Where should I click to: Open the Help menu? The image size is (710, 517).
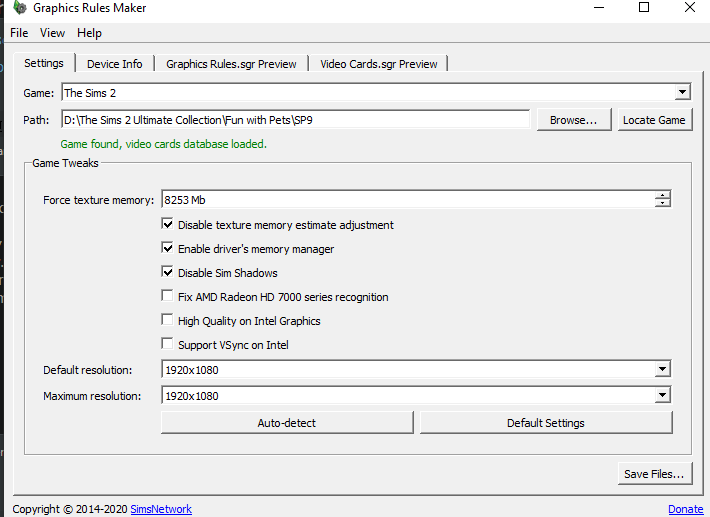pos(89,33)
